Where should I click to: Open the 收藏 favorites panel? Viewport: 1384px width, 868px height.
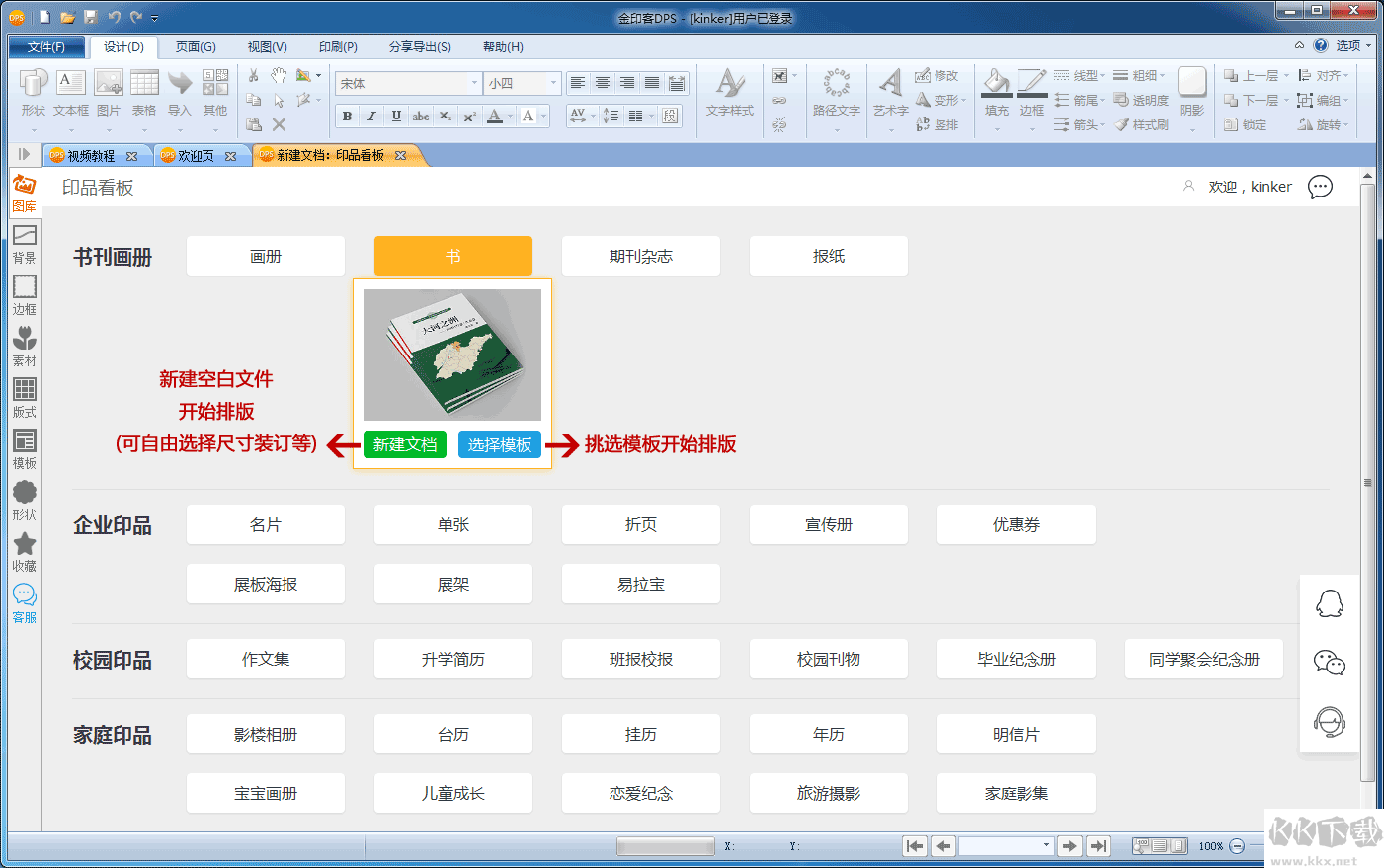pyautogui.click(x=25, y=552)
